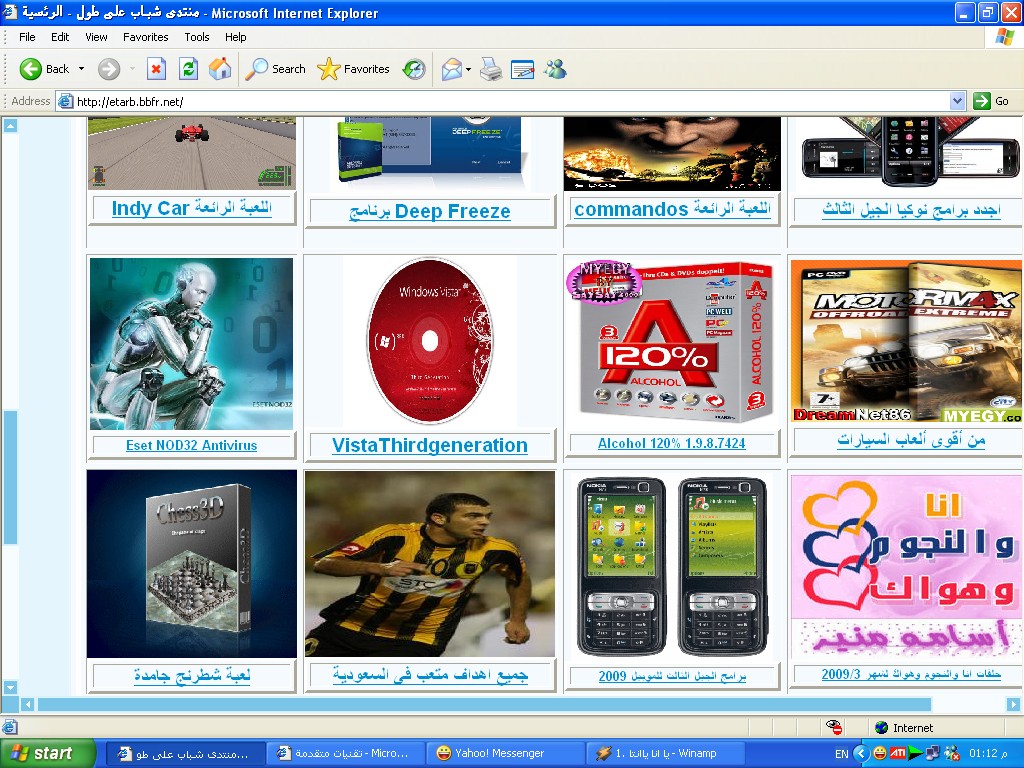This screenshot has width=1024, height=768.
Task: Go back using the Back arrow icon
Action: click(x=31, y=69)
